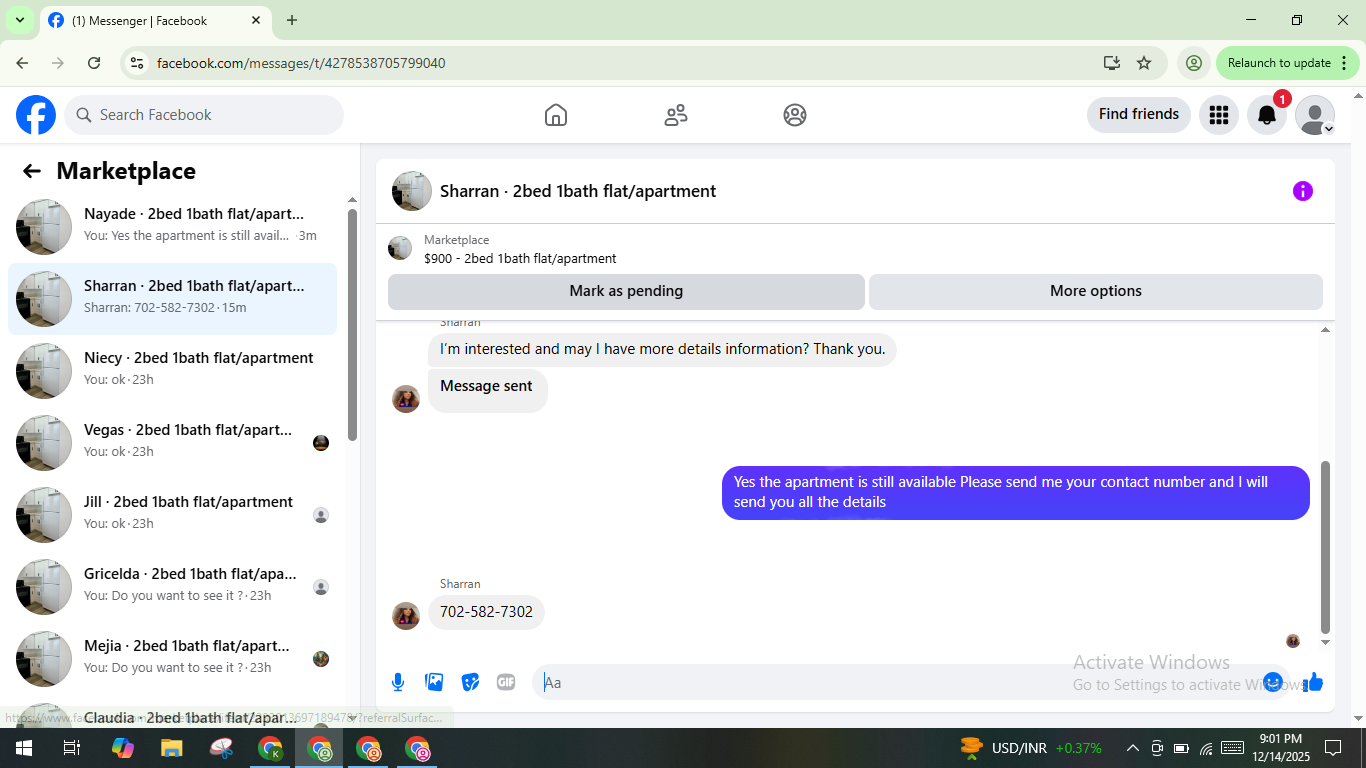
Task: Bookmark this page with the star icon
Action: [1144, 63]
